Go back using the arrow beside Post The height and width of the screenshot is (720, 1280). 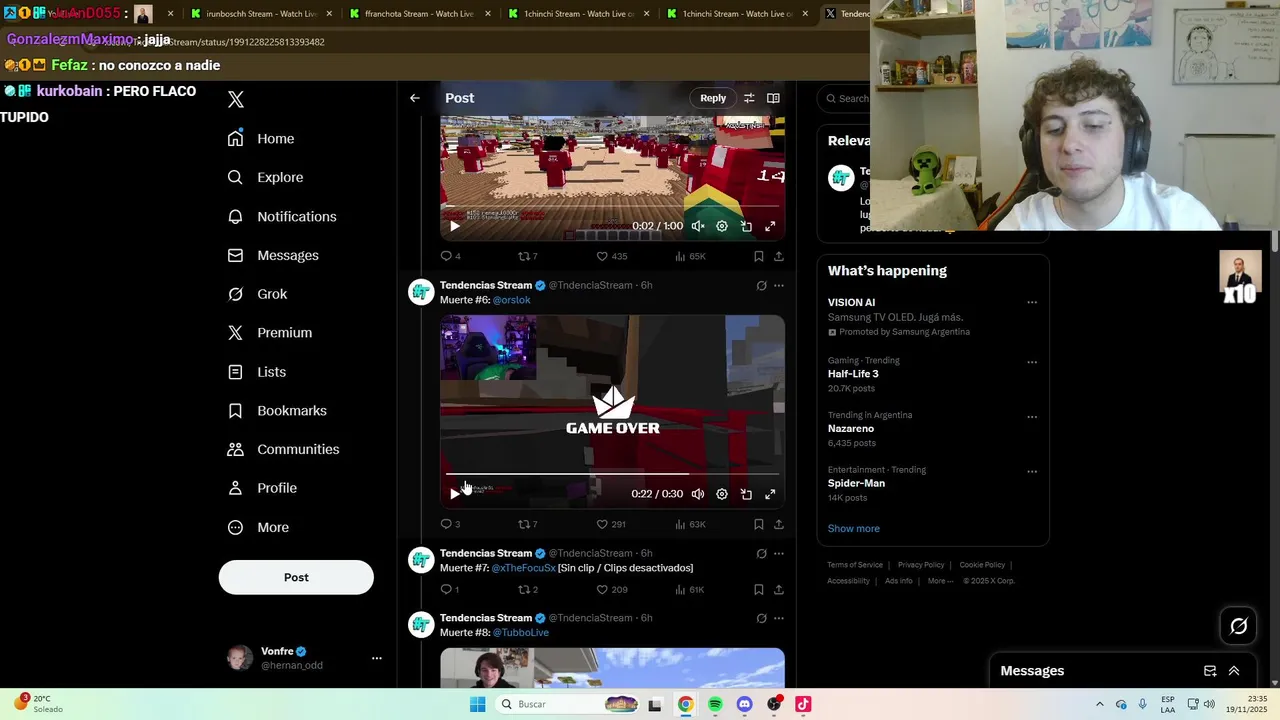click(415, 98)
